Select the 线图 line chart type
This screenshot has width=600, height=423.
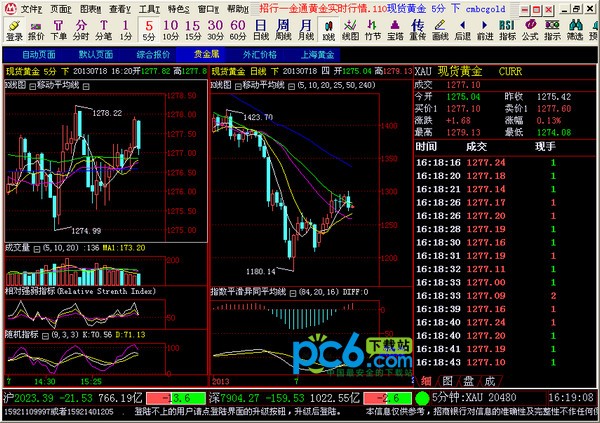[350, 30]
